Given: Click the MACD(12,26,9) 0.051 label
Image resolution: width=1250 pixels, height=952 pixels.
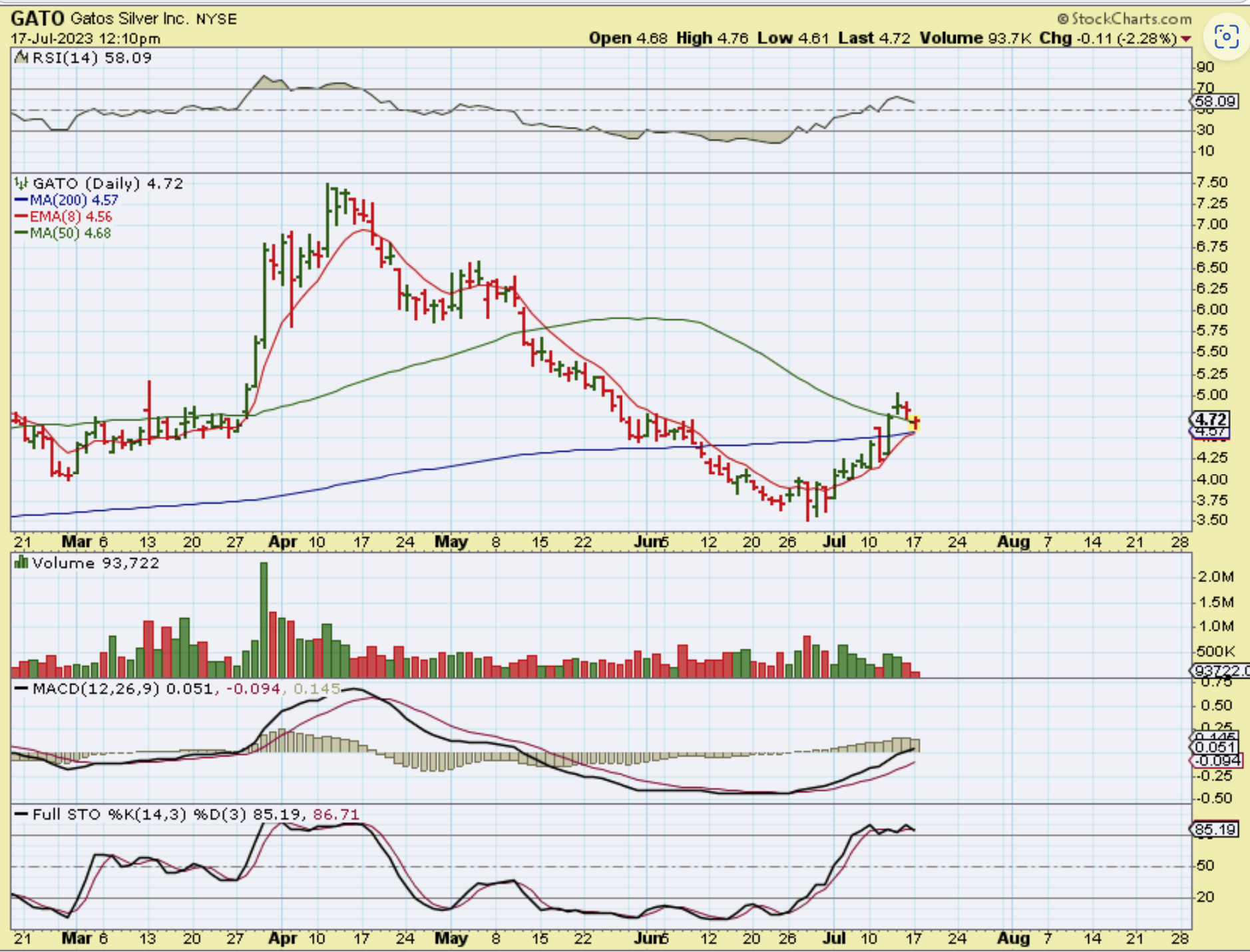Looking at the screenshot, I should click(x=122, y=689).
